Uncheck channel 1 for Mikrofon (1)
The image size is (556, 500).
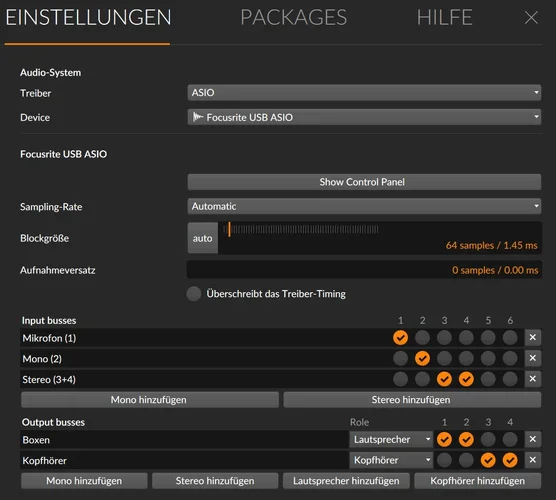coord(400,338)
